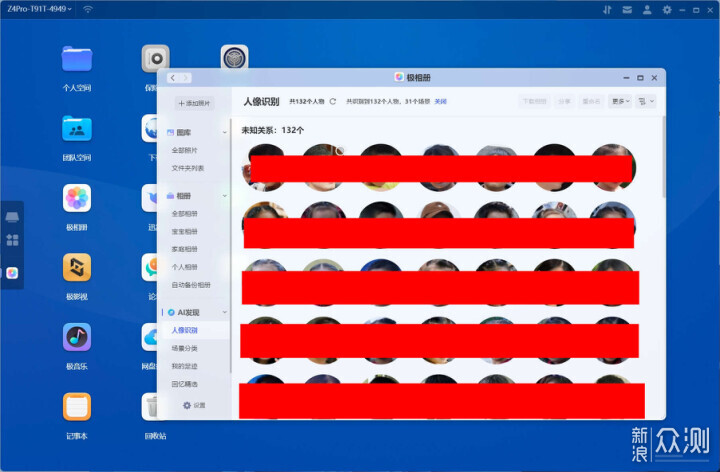Select 回忆精选 under AI发现
The image size is (720, 472).
tap(185, 384)
